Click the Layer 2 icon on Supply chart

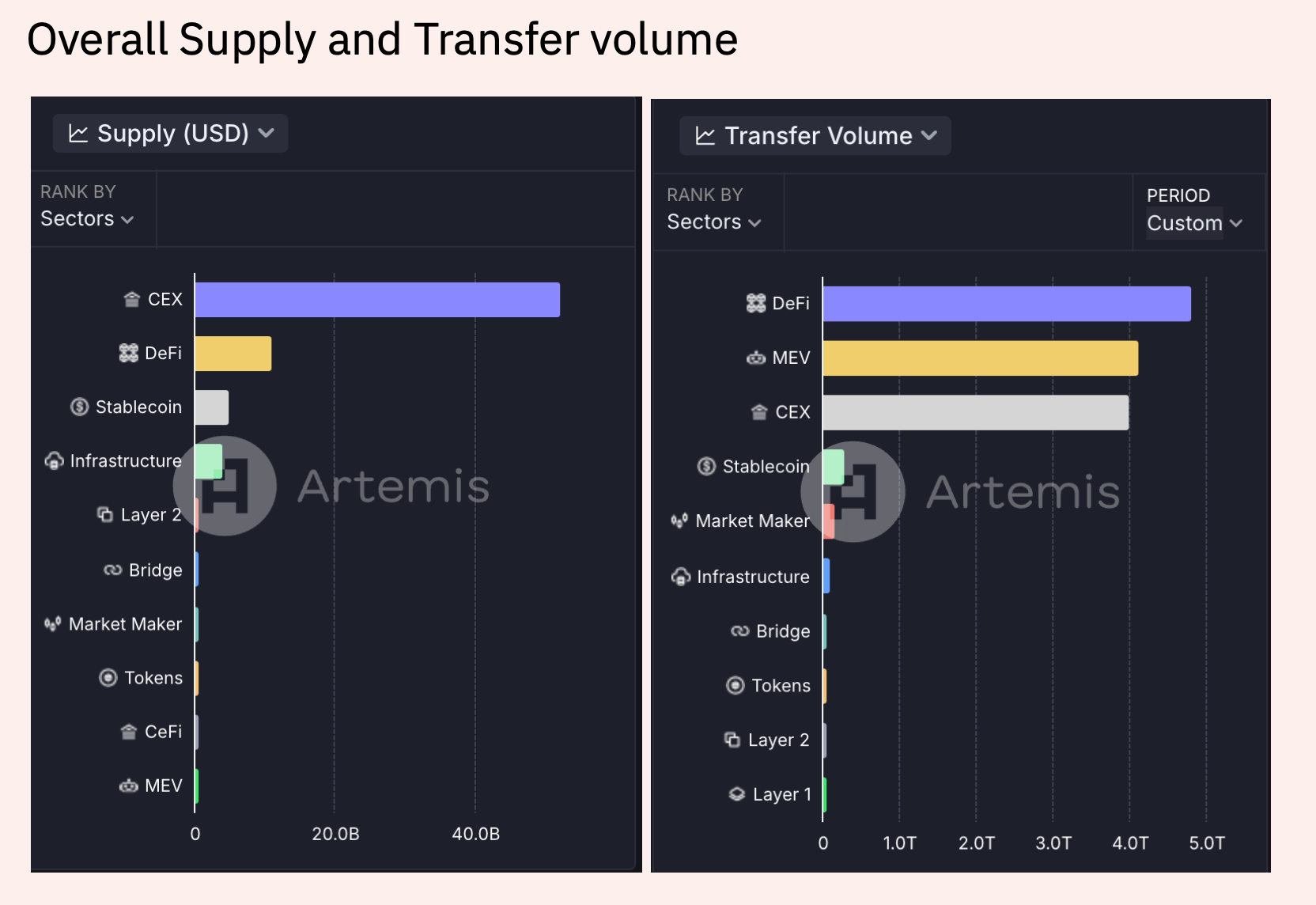point(106,514)
